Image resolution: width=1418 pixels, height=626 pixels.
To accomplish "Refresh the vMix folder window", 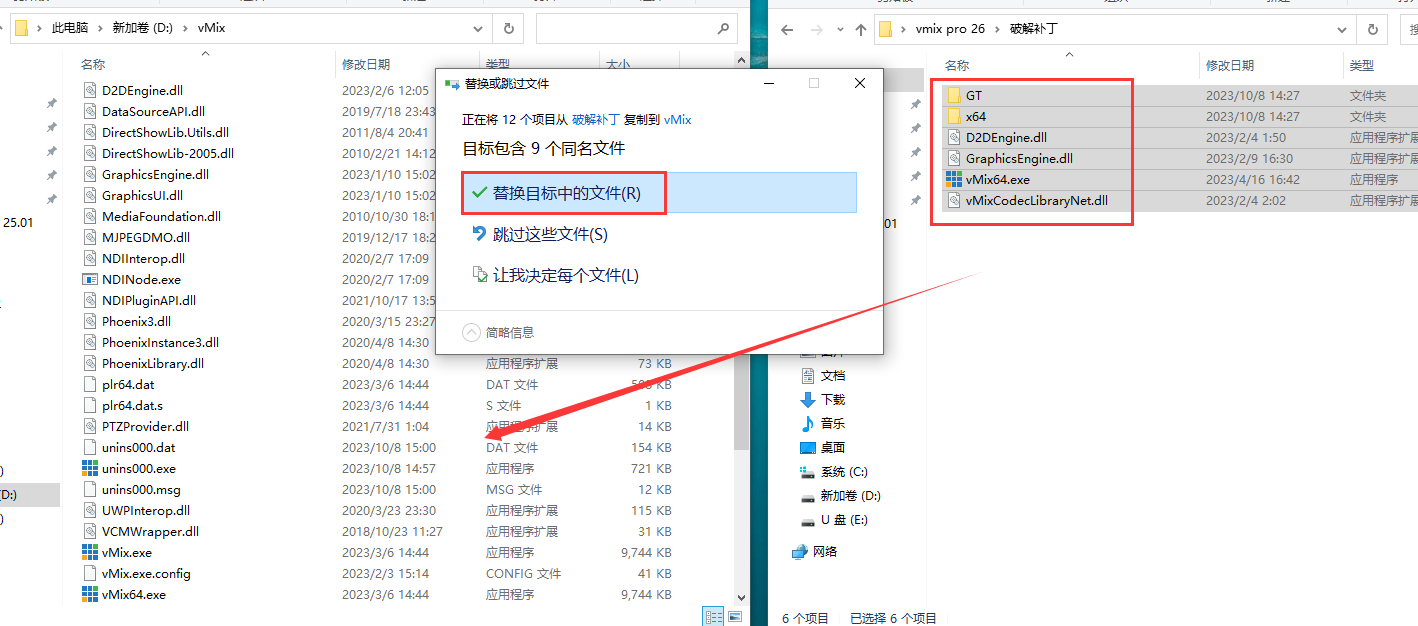I will [x=508, y=29].
